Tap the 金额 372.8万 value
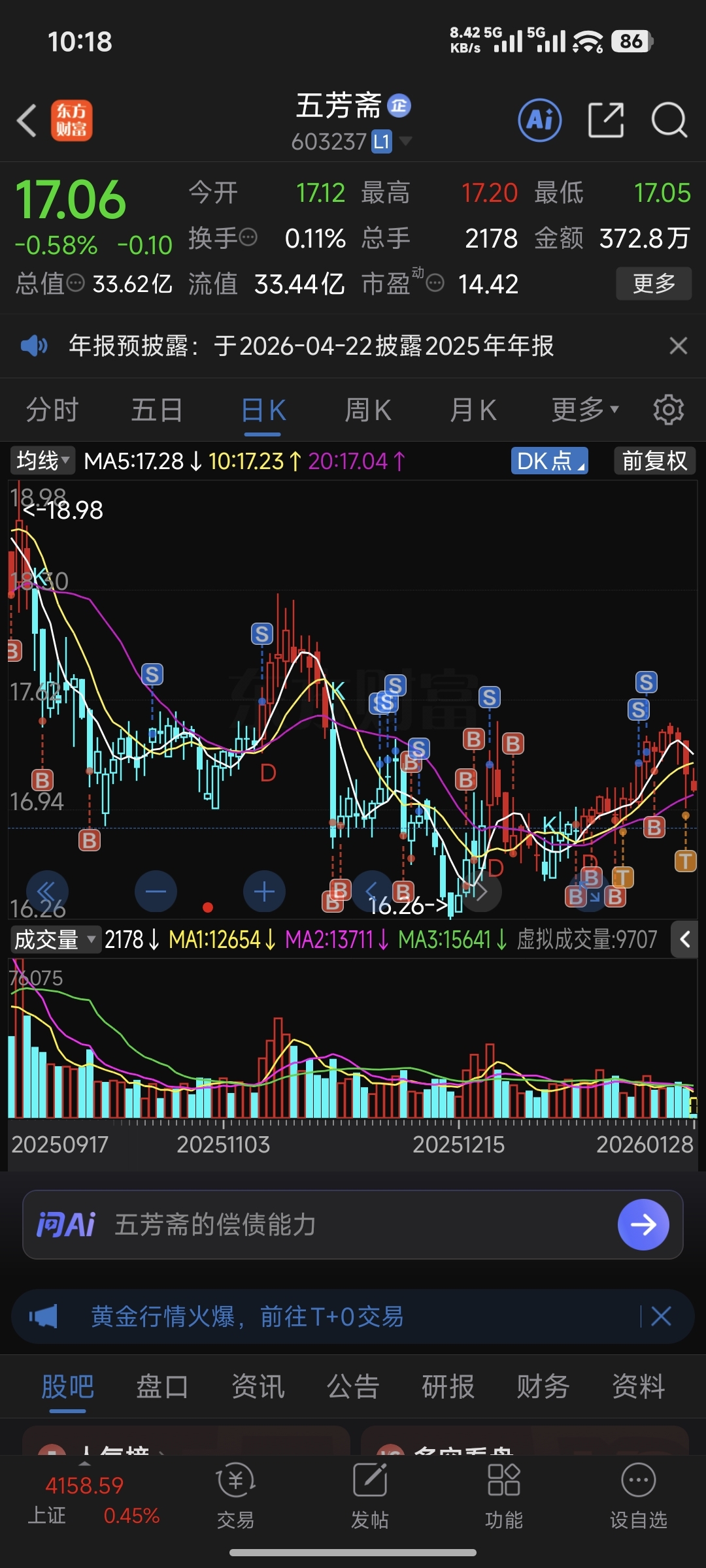The width and height of the screenshot is (706, 1568). click(645, 238)
